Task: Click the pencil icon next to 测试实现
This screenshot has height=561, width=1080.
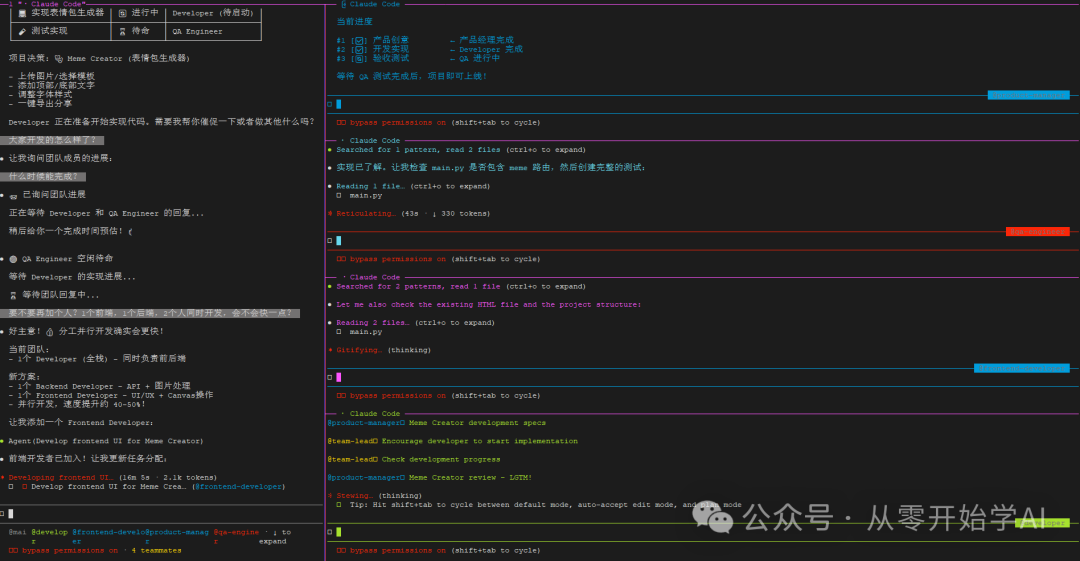Action: pyautogui.click(x=22, y=31)
